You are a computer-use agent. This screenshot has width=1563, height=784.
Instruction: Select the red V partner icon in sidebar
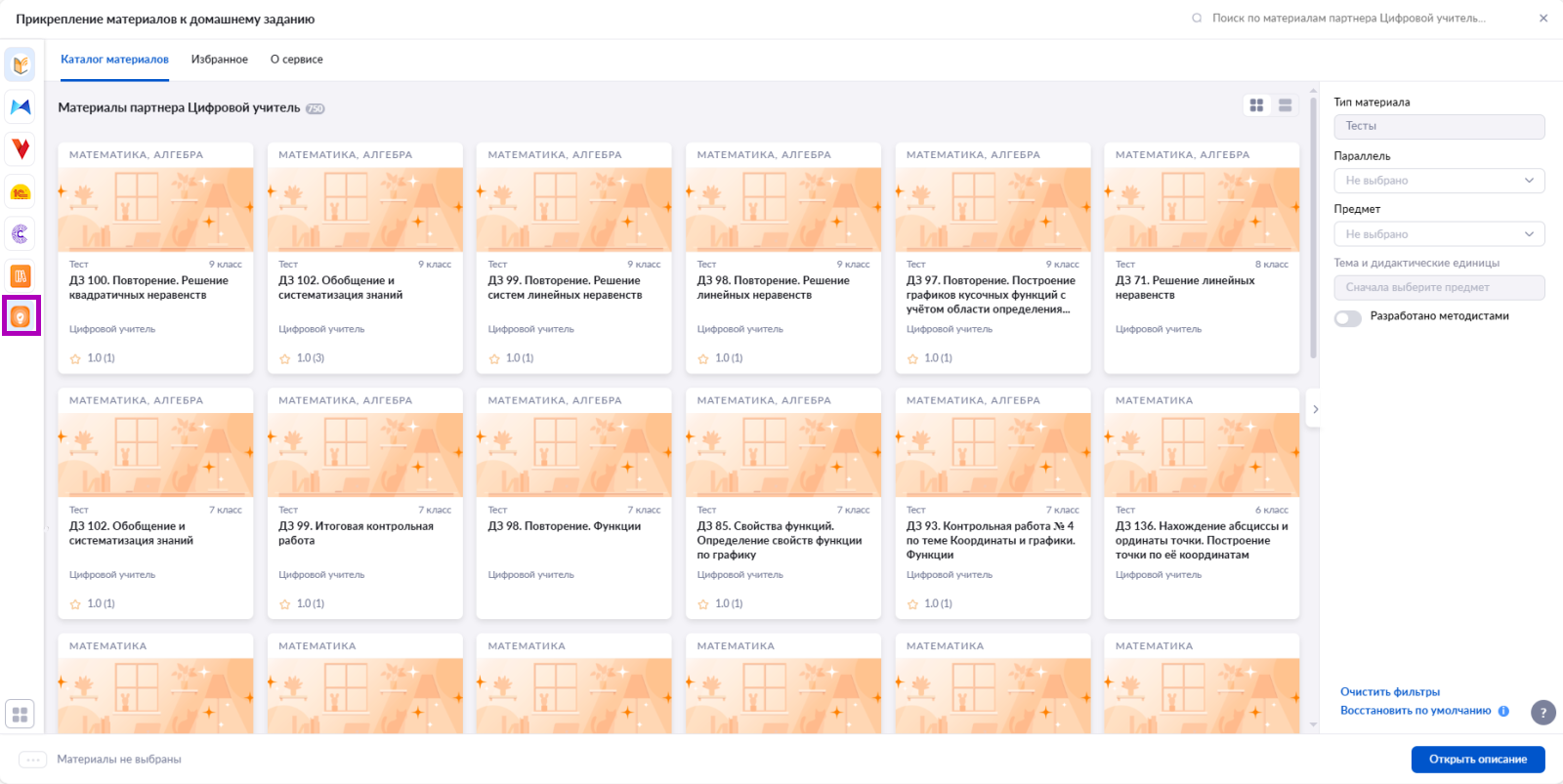click(21, 149)
